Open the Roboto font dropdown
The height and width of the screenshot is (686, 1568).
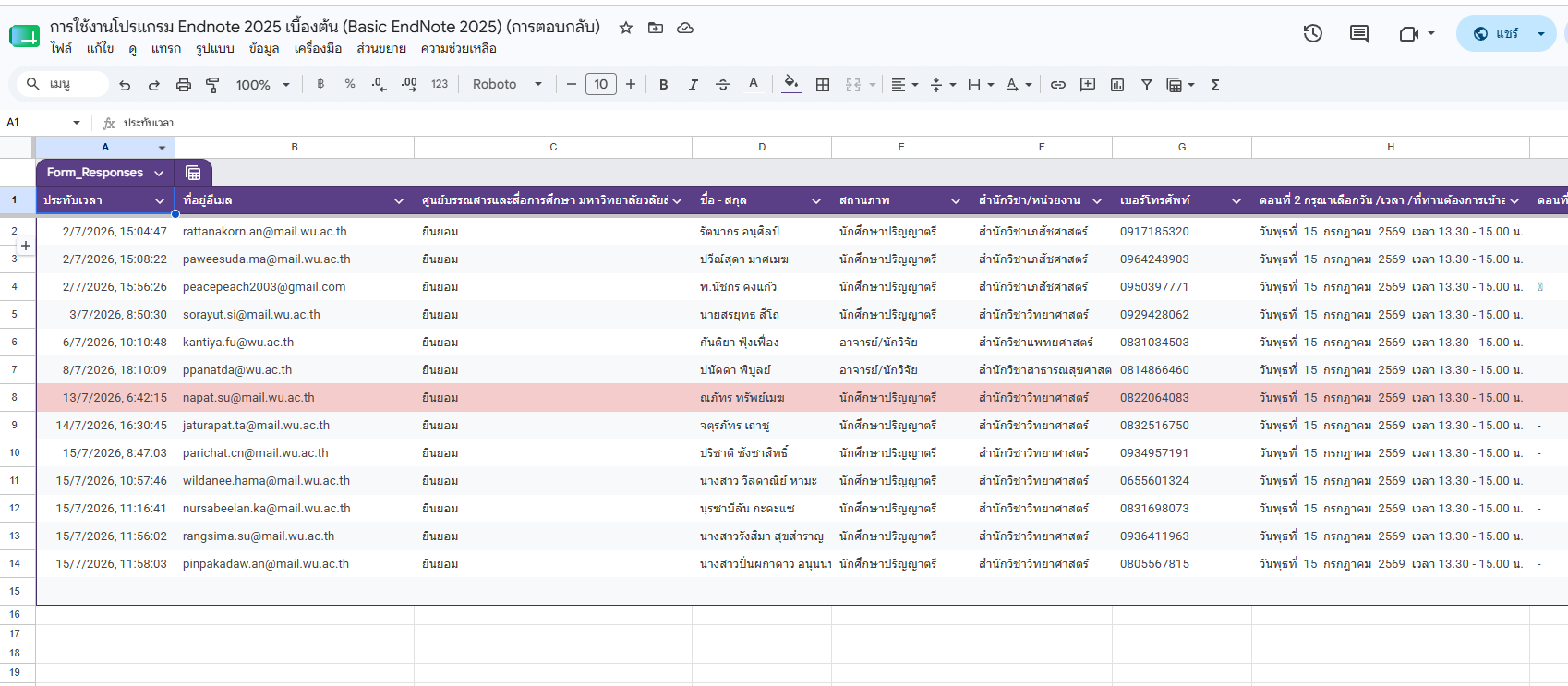pyautogui.click(x=507, y=84)
